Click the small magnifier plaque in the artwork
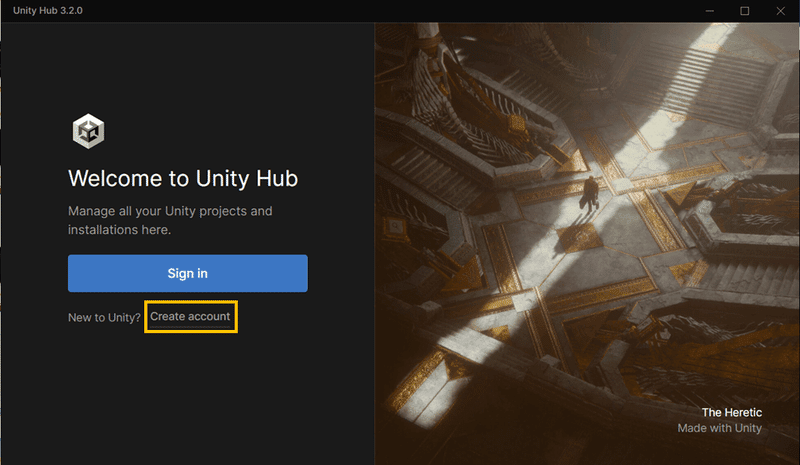Screen dimensions: 800x465 pos(395,226)
